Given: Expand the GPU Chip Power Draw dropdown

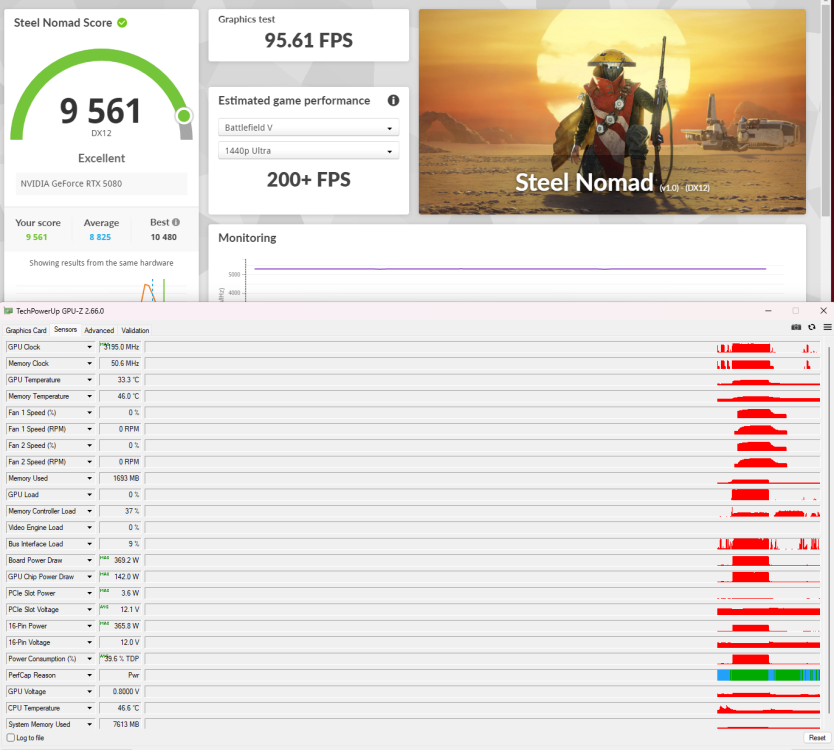Looking at the screenshot, I should (89, 577).
